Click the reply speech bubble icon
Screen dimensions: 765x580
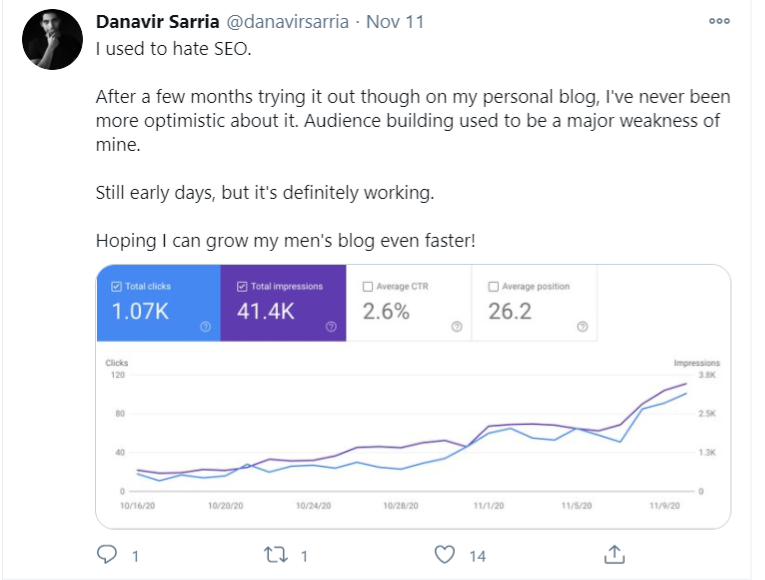pos(106,553)
